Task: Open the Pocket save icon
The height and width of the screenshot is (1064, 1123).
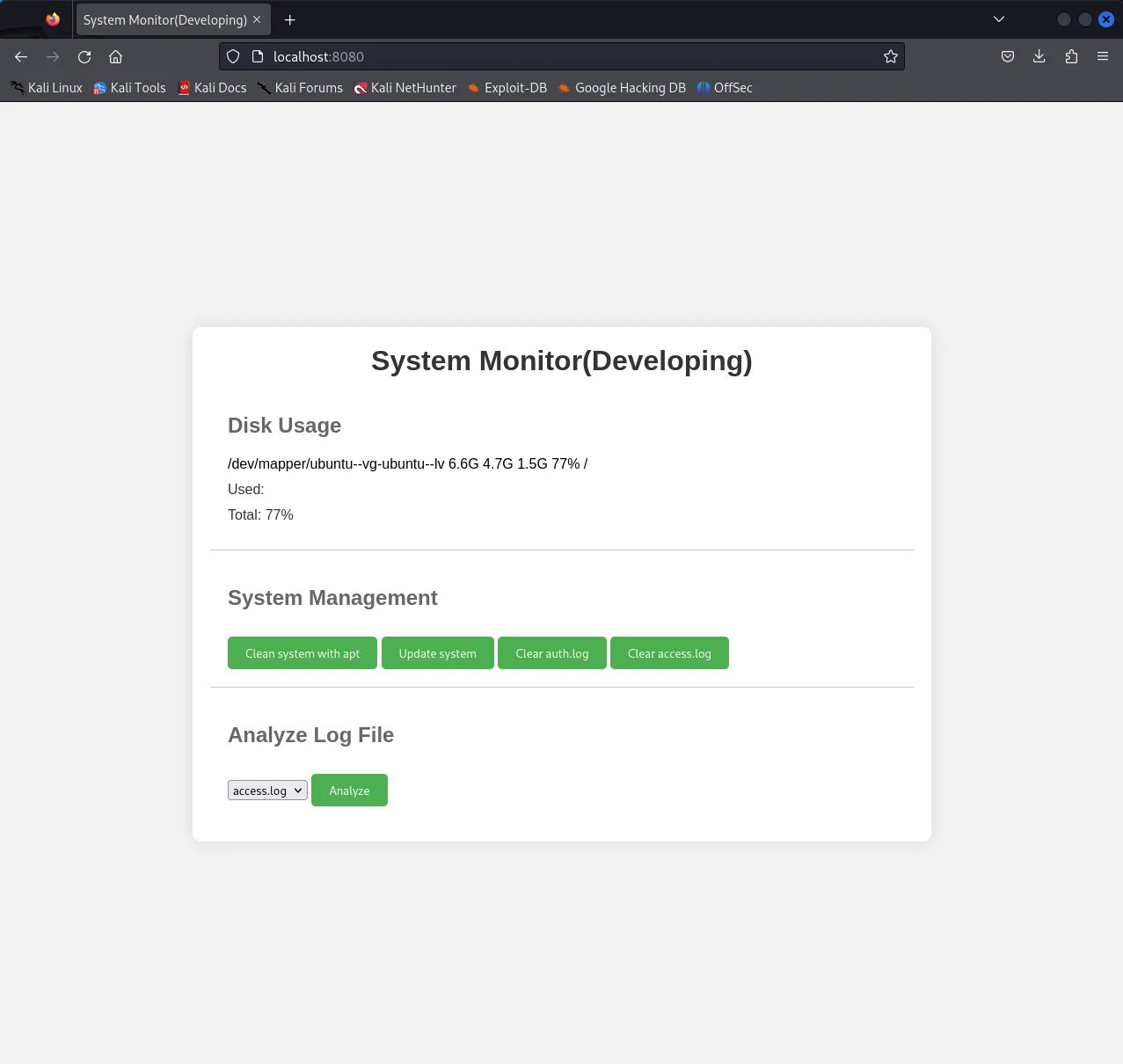Action: [1008, 56]
